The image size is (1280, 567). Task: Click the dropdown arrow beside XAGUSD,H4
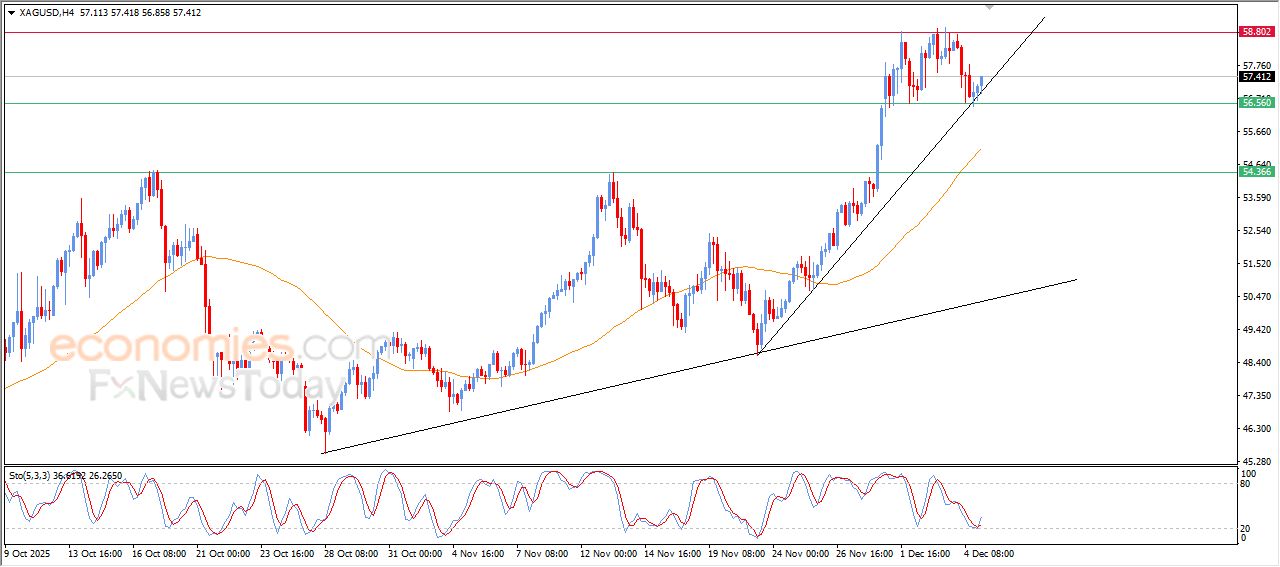(x=11, y=13)
